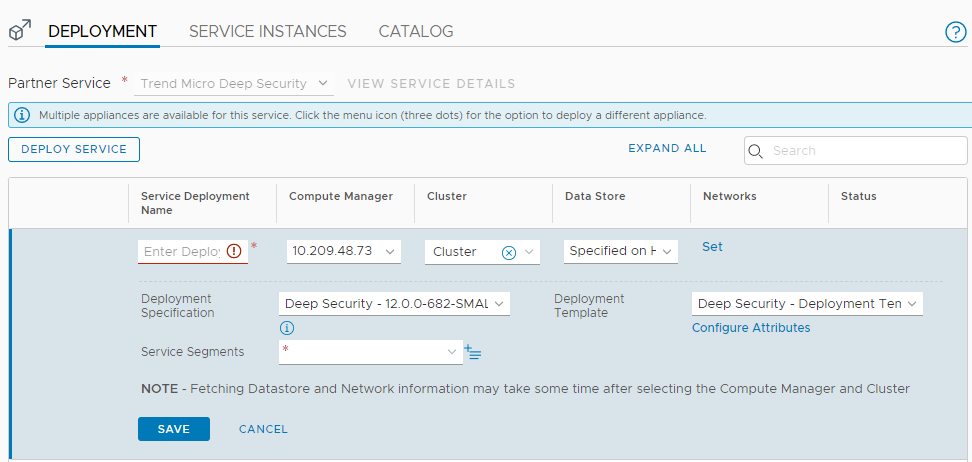The width and height of the screenshot is (972, 462).
Task: Clear the Cluster selection with the x icon
Action: tap(508, 252)
